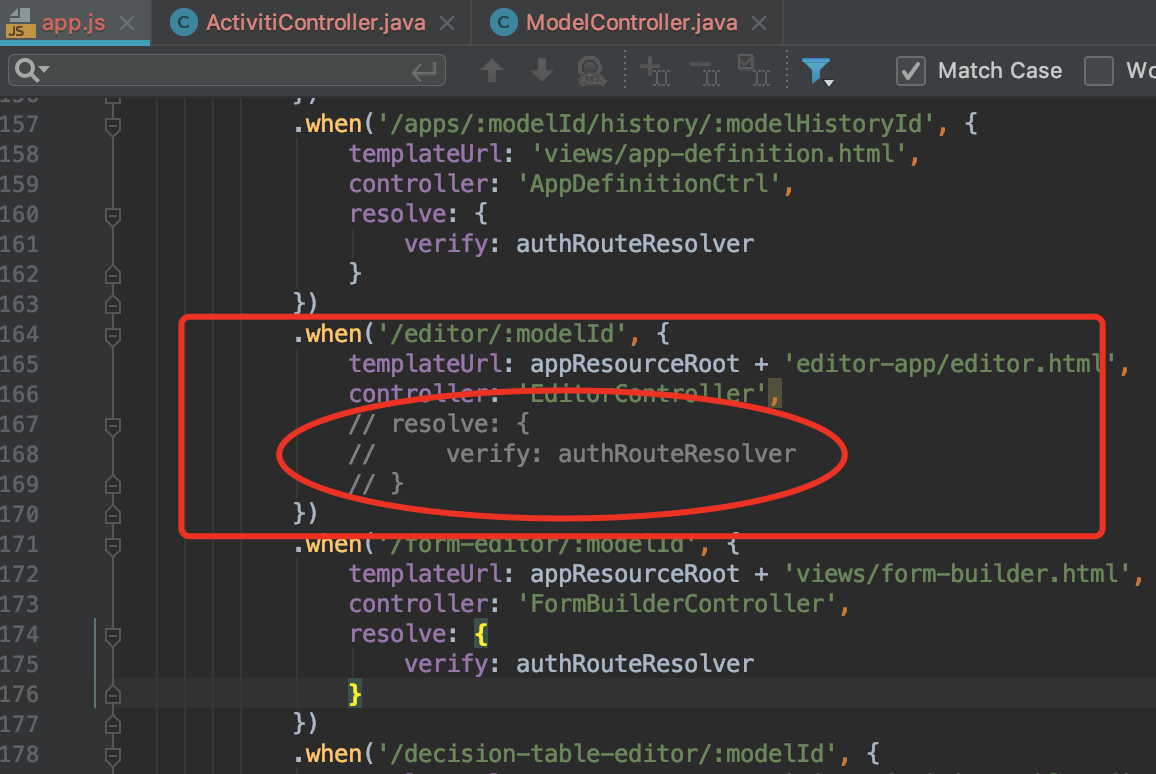Collapse the fold end marker at line 162
Viewport: 1156px width, 774px height.
point(113,275)
